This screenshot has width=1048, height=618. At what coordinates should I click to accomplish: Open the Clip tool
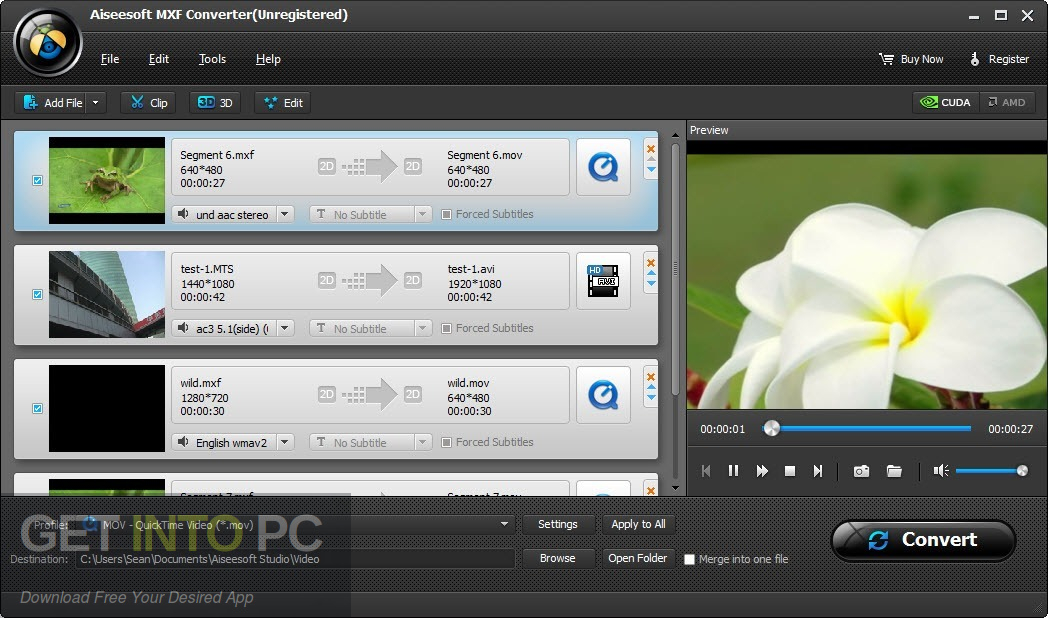(148, 102)
